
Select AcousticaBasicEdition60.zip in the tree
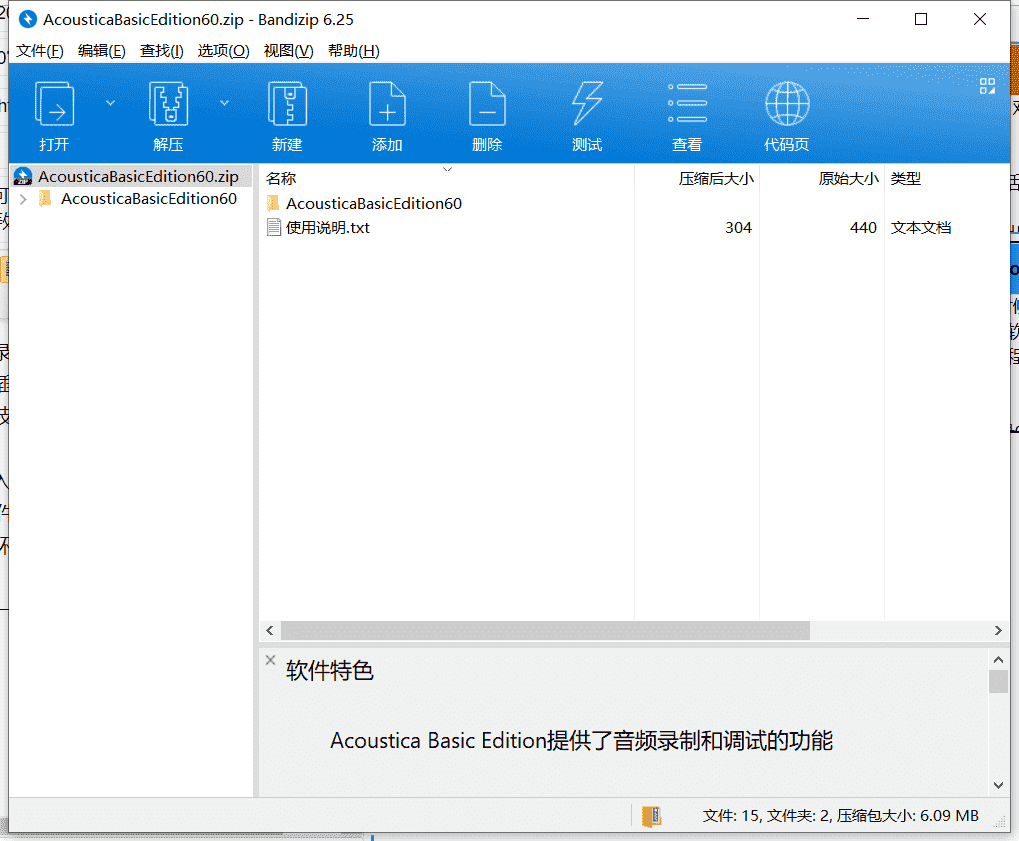138,176
